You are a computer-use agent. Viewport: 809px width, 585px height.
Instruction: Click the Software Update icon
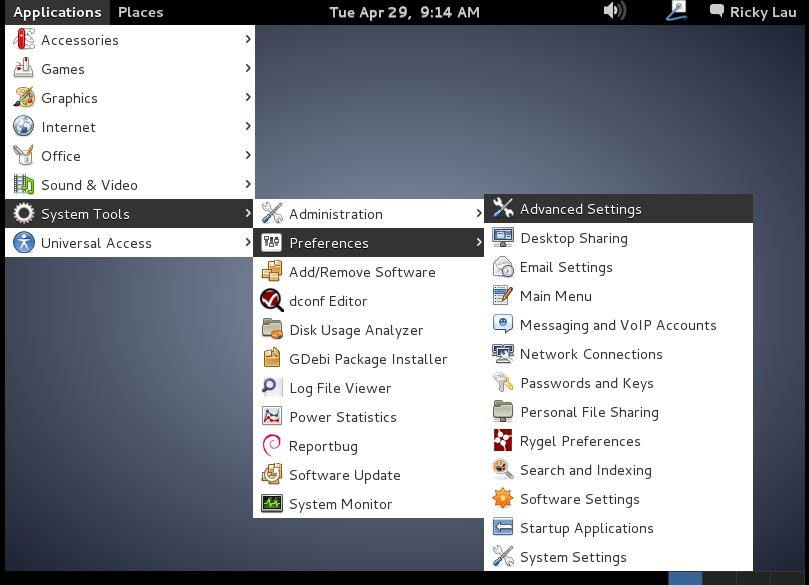(272, 474)
